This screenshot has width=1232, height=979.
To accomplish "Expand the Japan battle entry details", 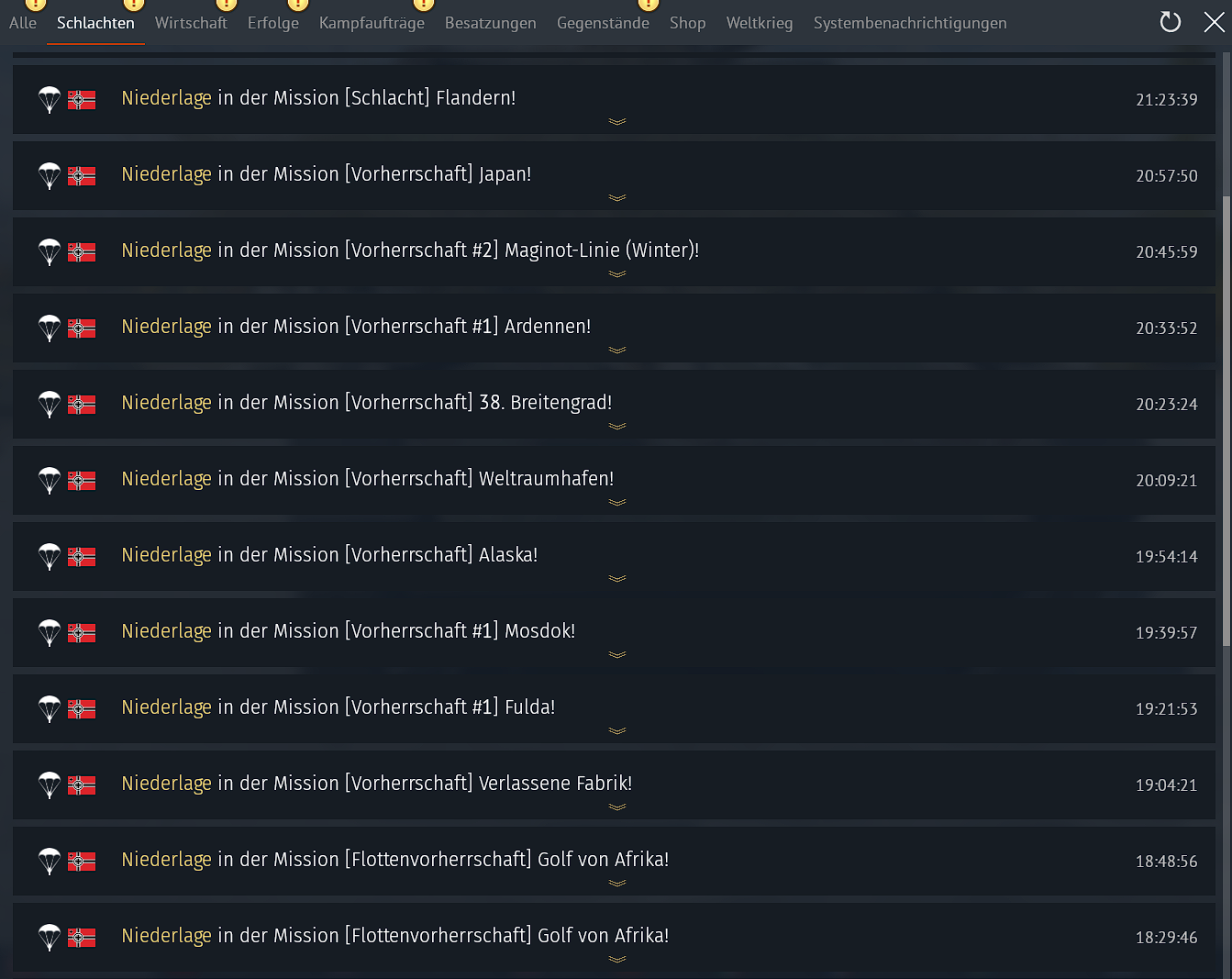I will click(617, 197).
